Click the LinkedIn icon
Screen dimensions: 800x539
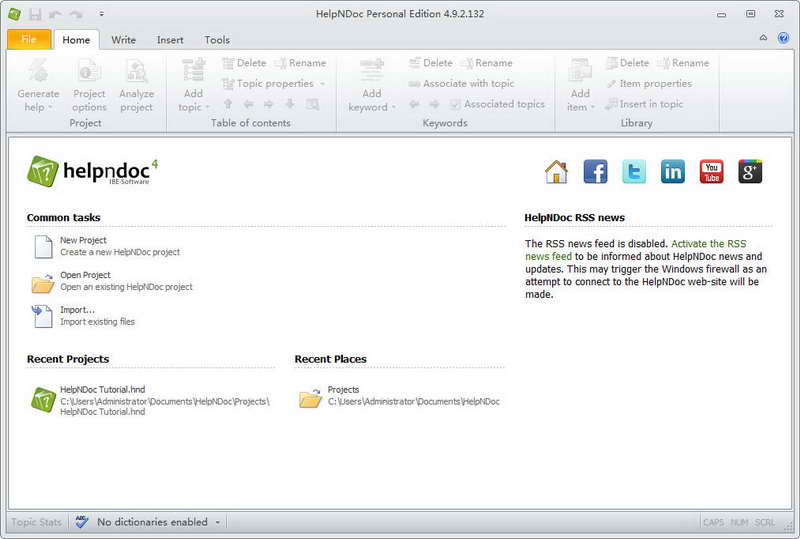click(672, 172)
